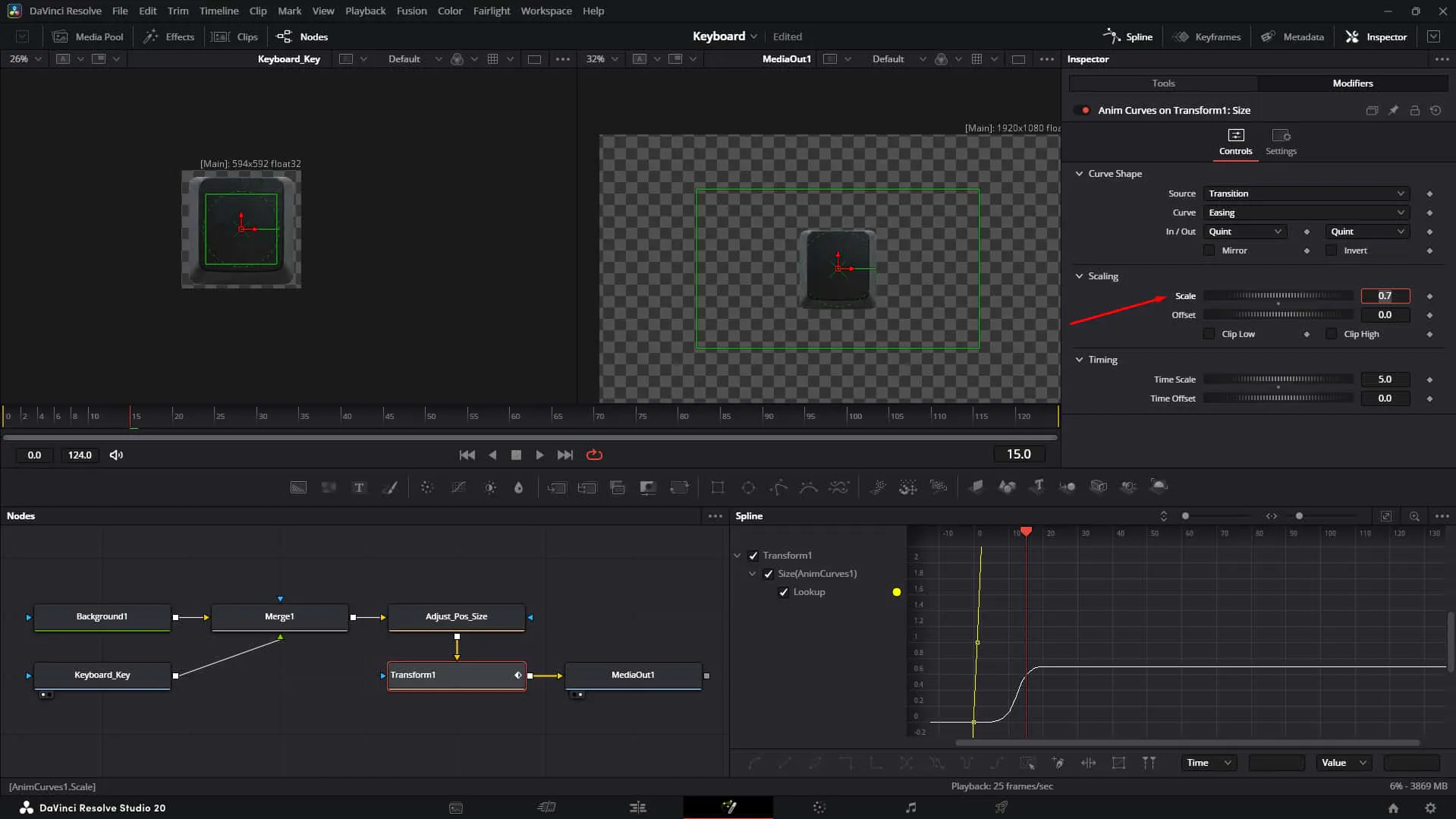This screenshot has height=819, width=1456.
Task: Toggle audio mute speaker icon
Action: coord(116,455)
